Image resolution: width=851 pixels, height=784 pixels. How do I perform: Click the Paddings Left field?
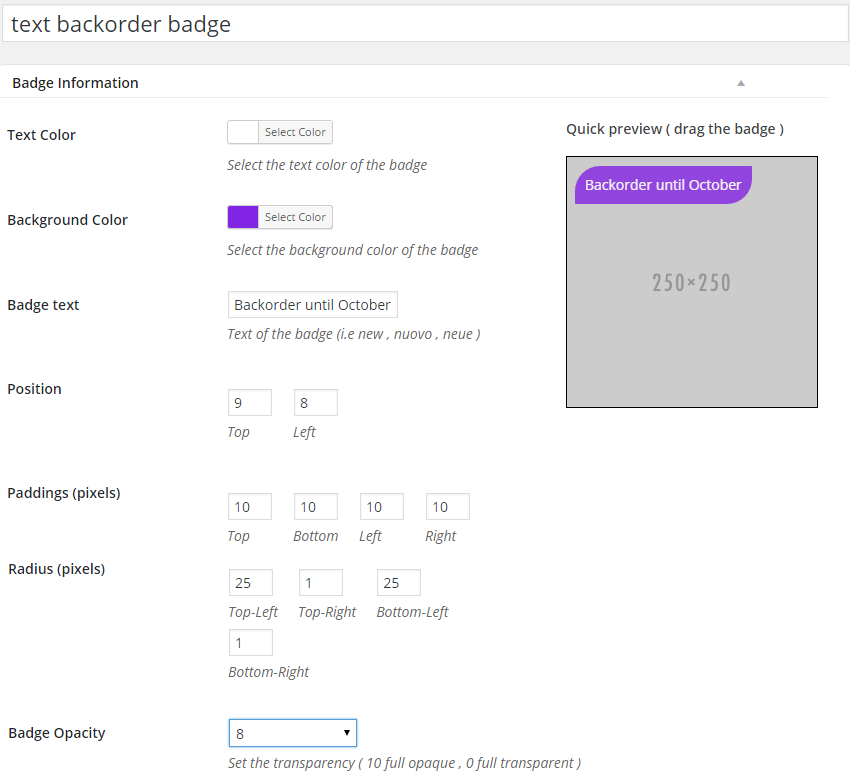[x=381, y=507]
